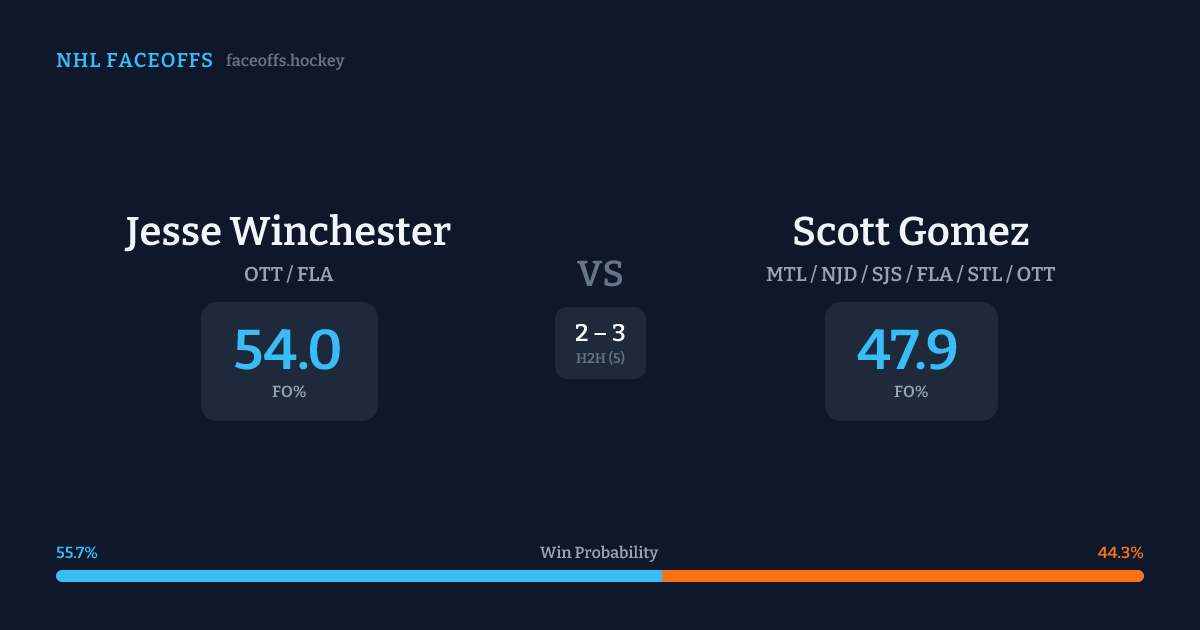Click the Win Probability label
The height and width of the screenshot is (630, 1200).
click(x=599, y=552)
